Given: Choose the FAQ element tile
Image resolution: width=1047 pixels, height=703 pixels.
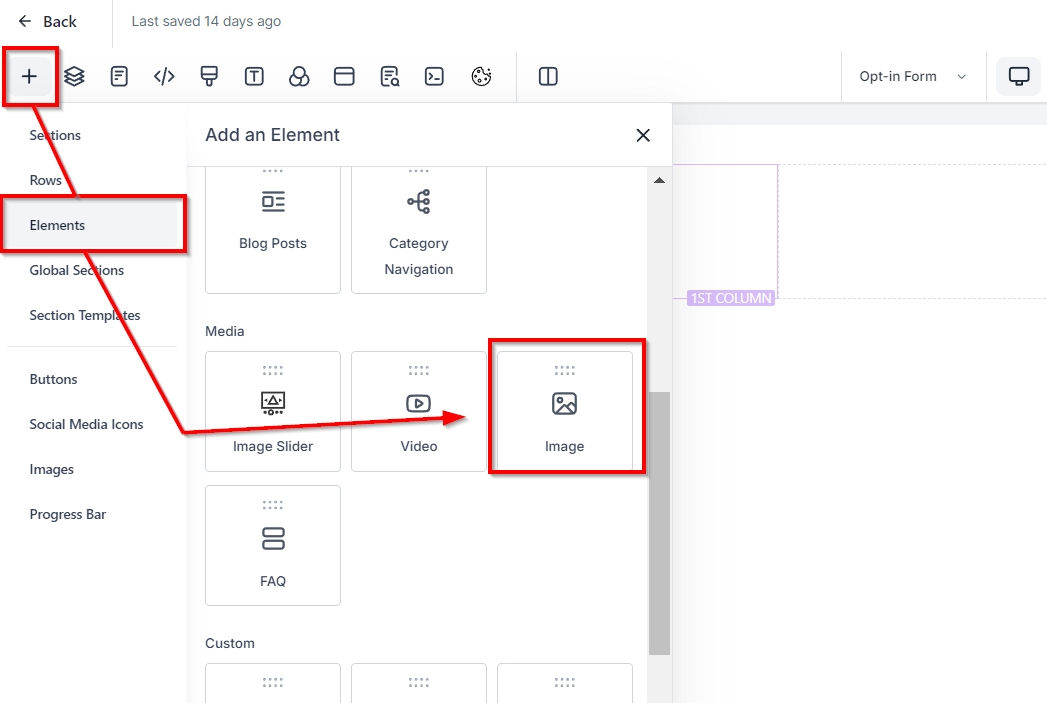Looking at the screenshot, I should (273, 545).
